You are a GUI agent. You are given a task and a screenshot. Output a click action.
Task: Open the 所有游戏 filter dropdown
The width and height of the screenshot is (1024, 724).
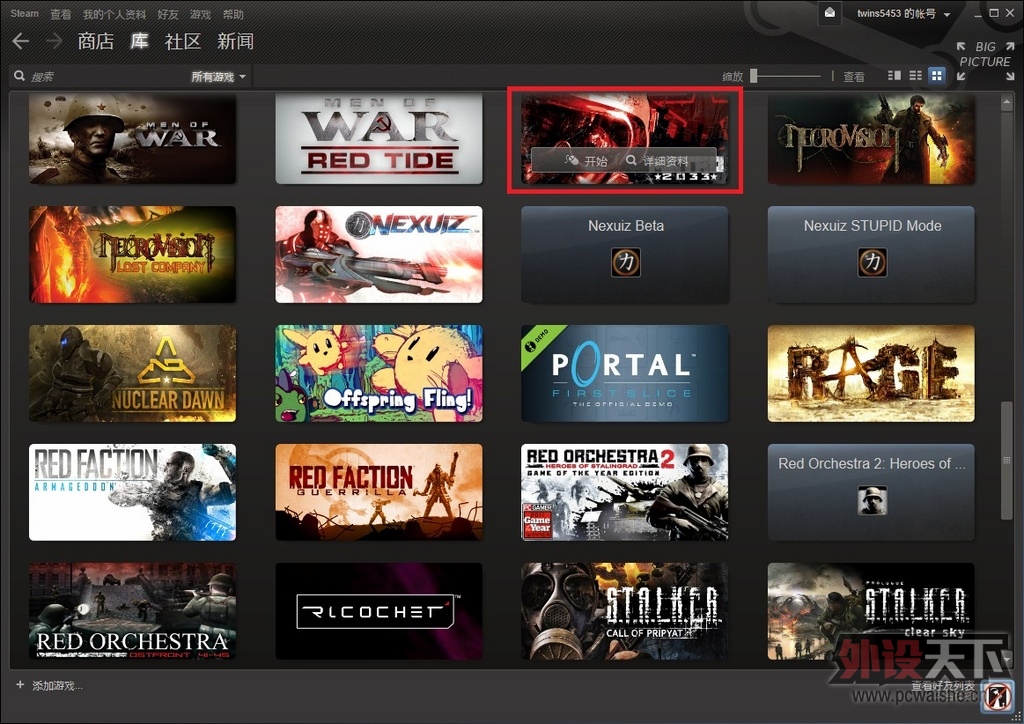click(x=218, y=76)
